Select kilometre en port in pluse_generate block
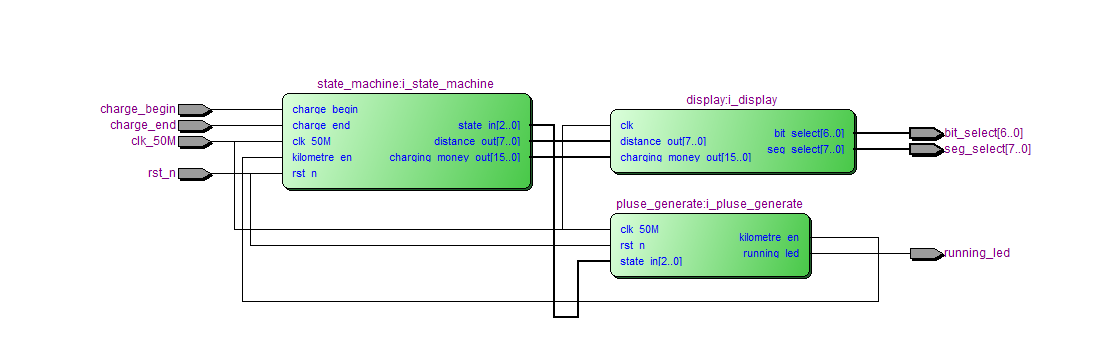The image size is (1097, 362). click(x=769, y=237)
